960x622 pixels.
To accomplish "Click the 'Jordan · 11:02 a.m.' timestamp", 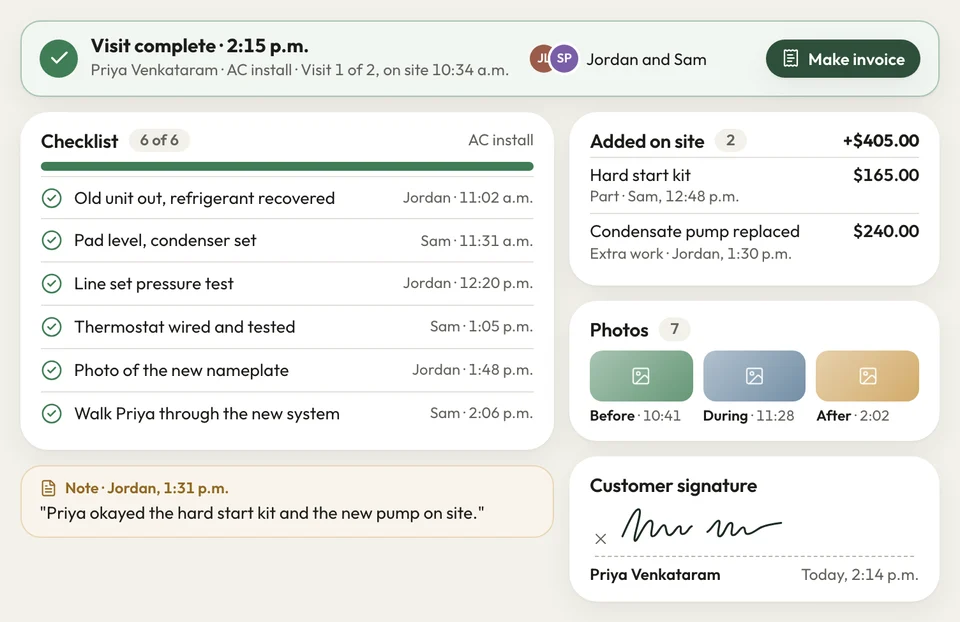I will click(x=468, y=198).
